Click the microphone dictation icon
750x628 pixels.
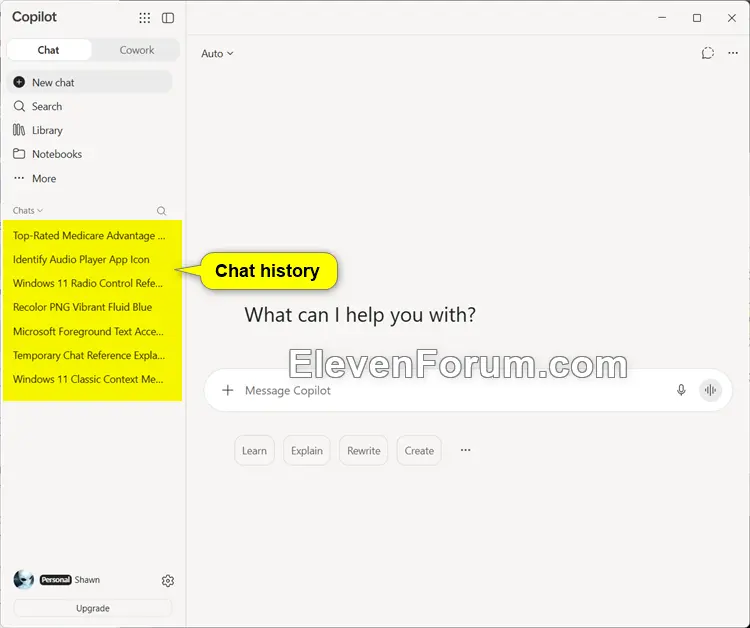681,390
